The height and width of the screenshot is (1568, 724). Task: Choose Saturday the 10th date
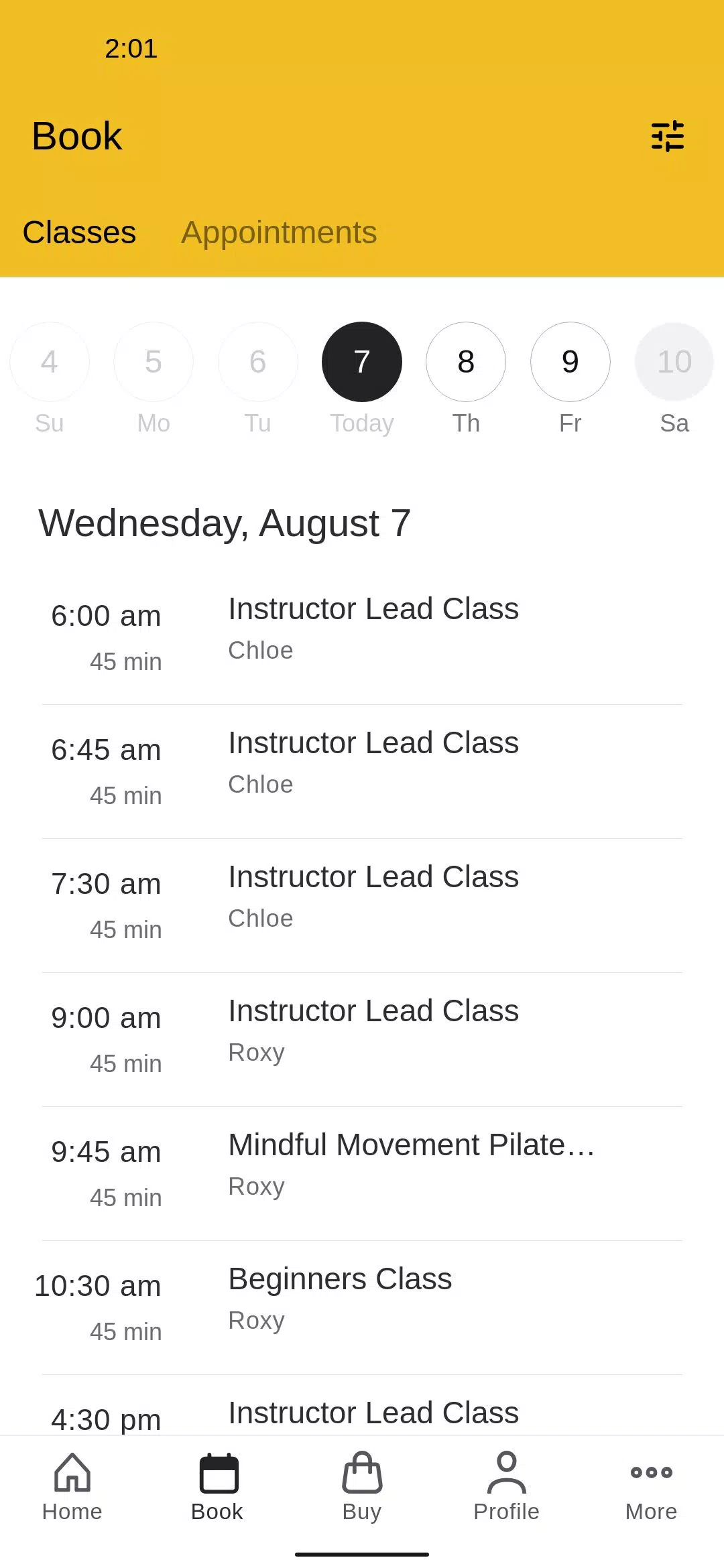[x=674, y=362]
